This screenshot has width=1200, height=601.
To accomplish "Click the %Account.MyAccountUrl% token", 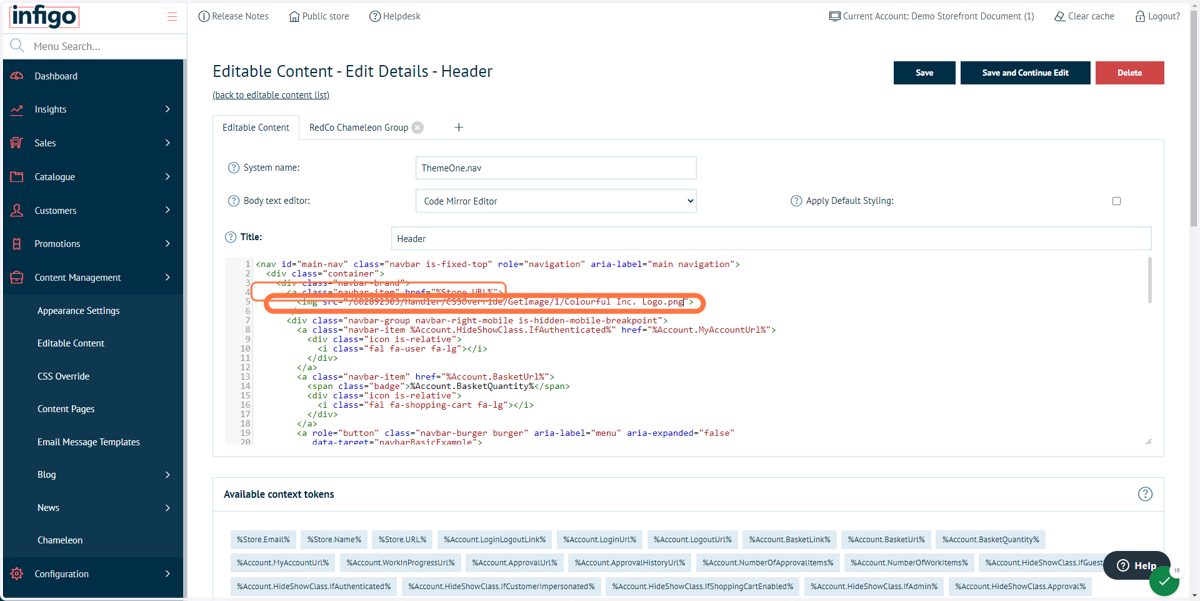I will (x=283, y=563).
